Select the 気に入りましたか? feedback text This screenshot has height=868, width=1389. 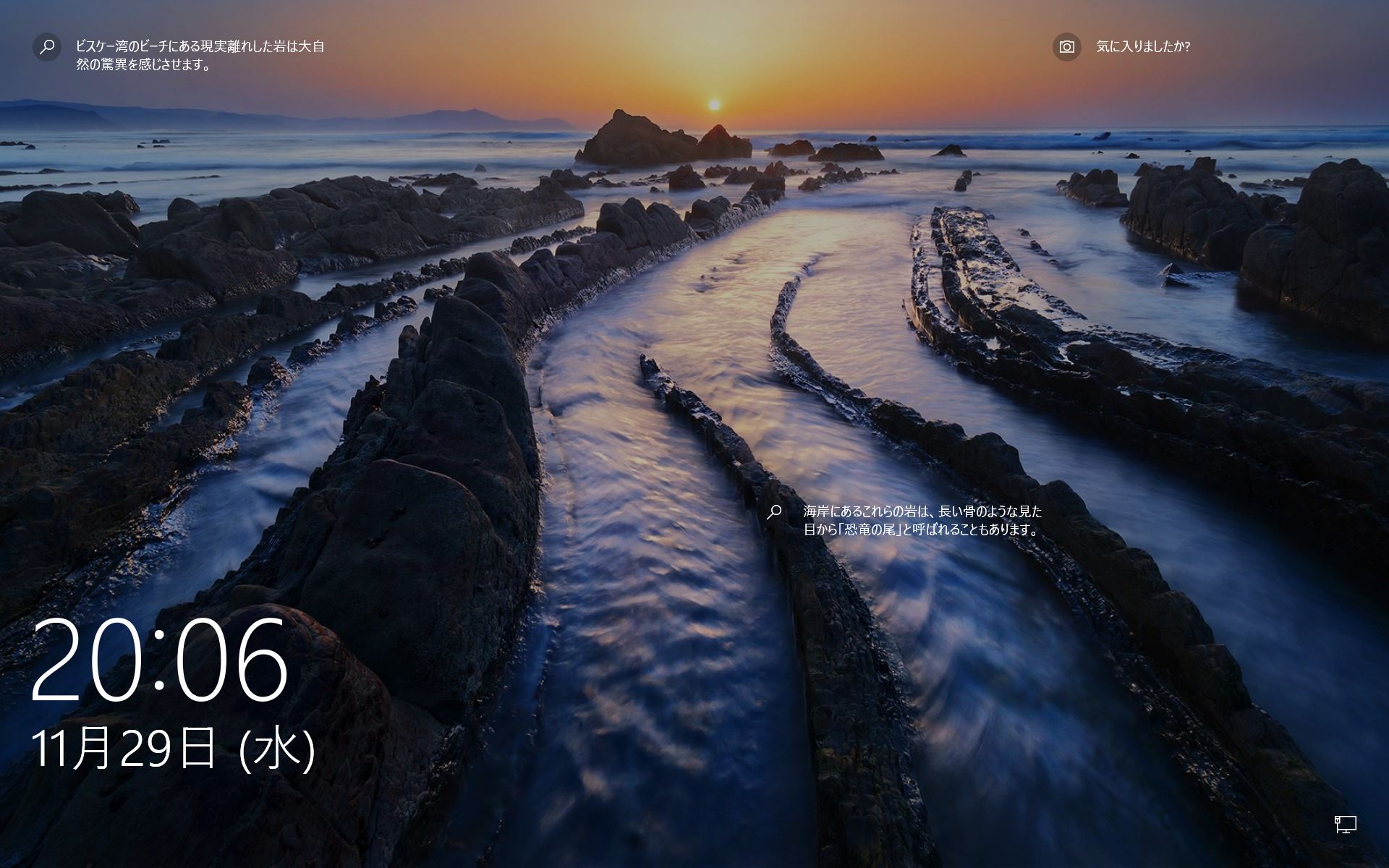tap(1142, 47)
